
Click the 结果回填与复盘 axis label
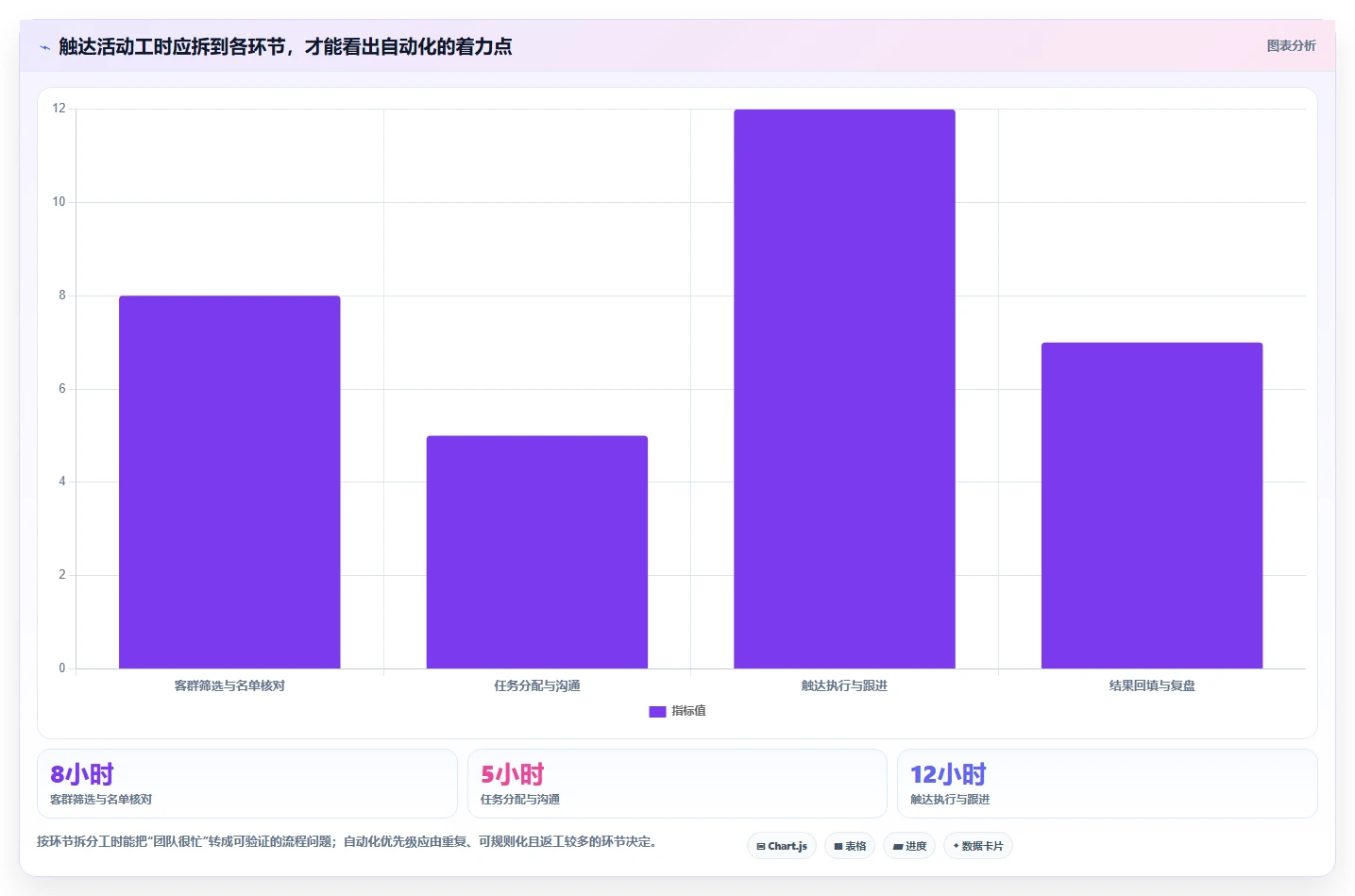click(1152, 685)
